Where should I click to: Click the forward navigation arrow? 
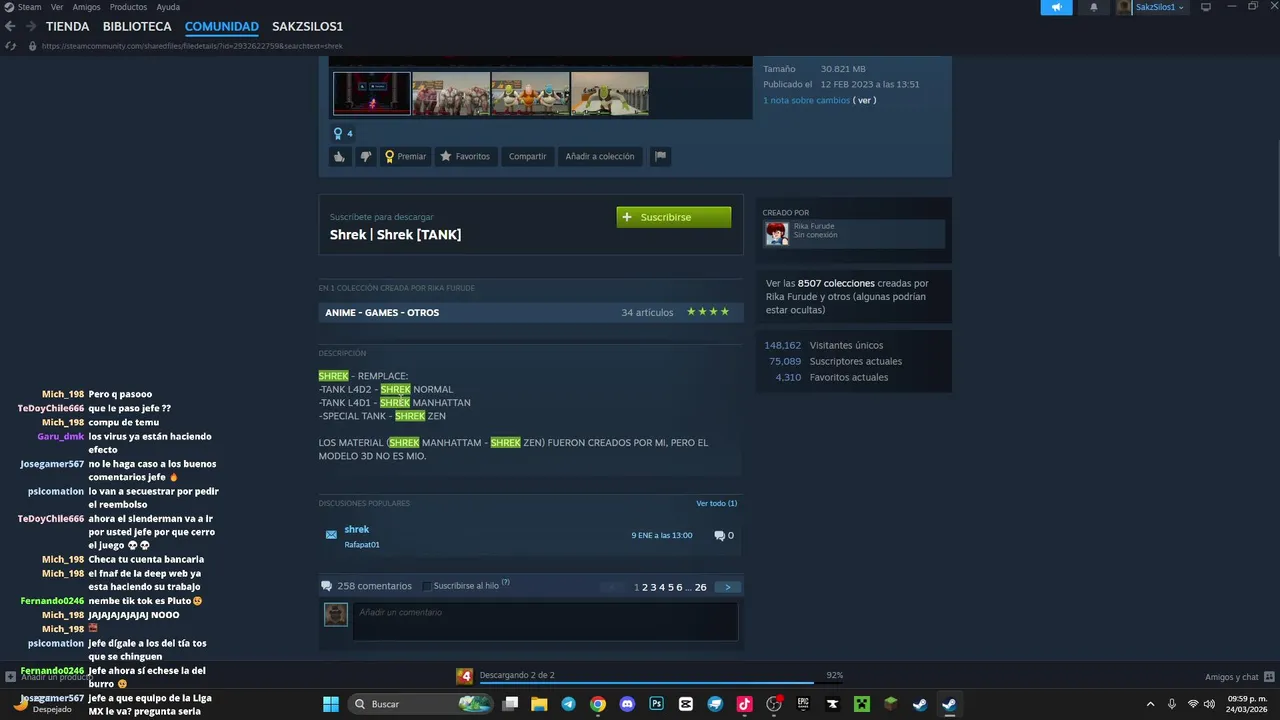(x=30, y=27)
